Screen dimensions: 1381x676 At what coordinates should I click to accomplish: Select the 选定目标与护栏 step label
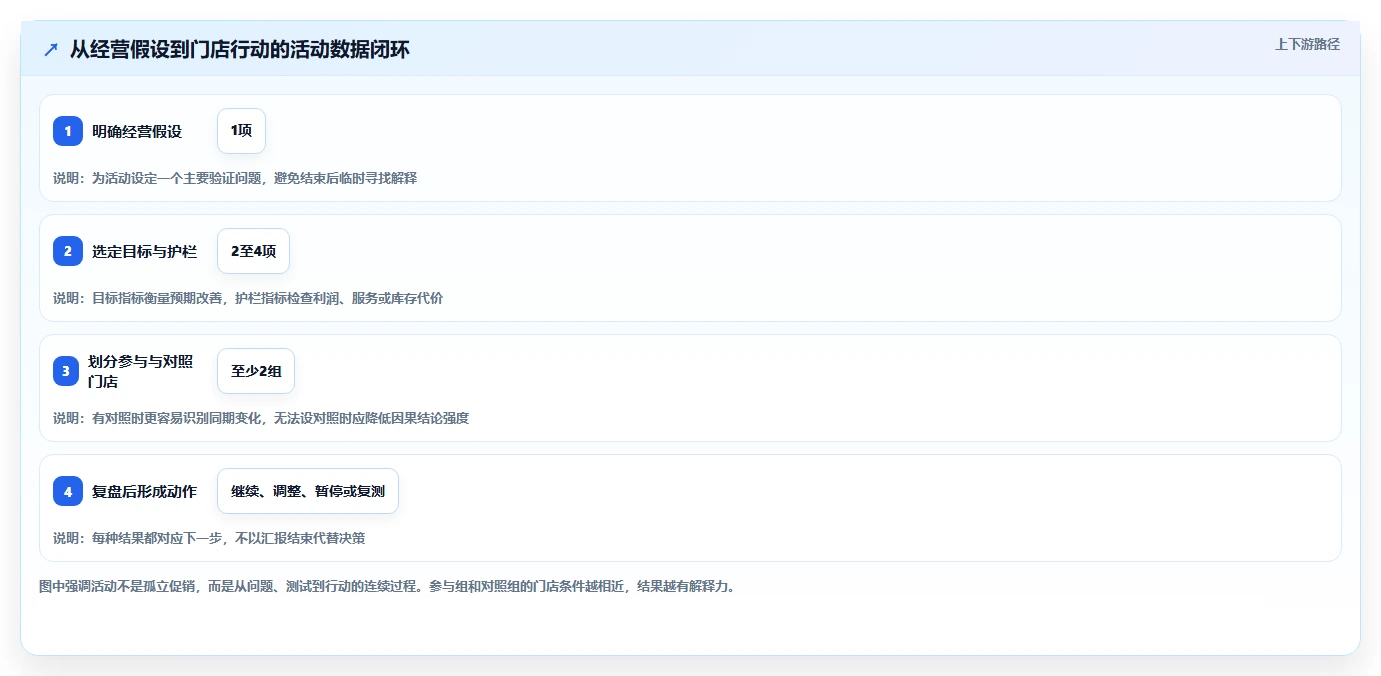tap(144, 251)
